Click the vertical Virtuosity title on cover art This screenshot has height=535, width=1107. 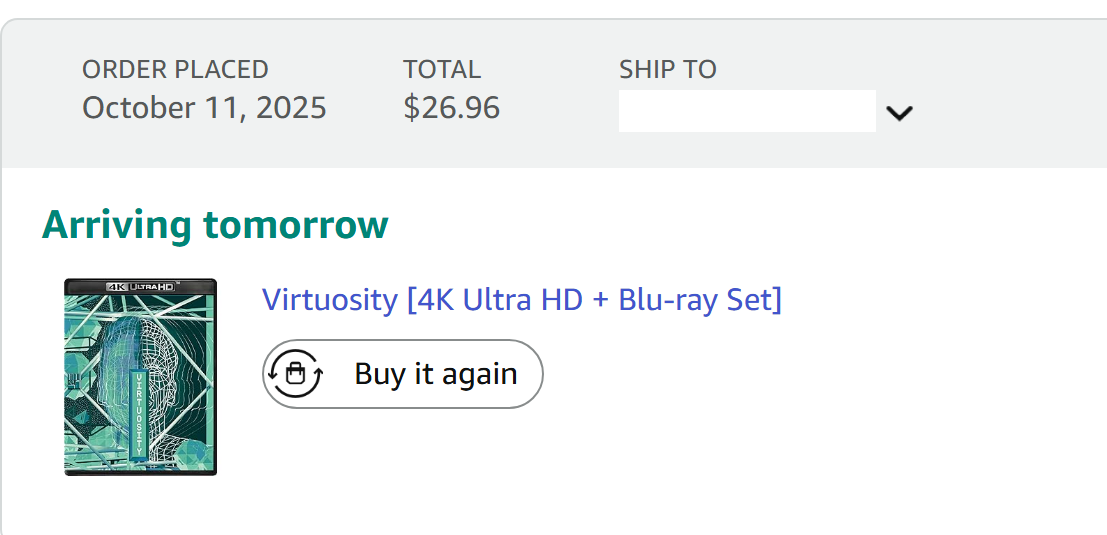point(138,416)
